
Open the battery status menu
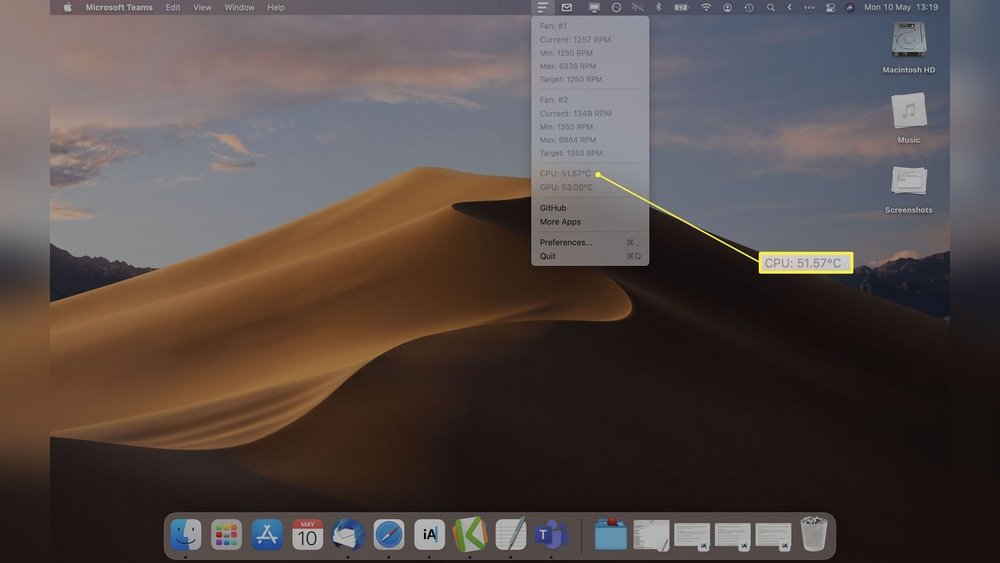tap(681, 7)
